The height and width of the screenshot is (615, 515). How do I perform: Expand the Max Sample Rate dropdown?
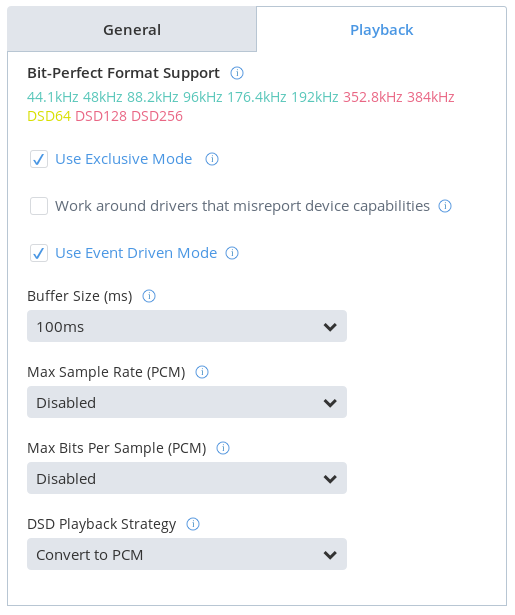[x=187, y=402]
